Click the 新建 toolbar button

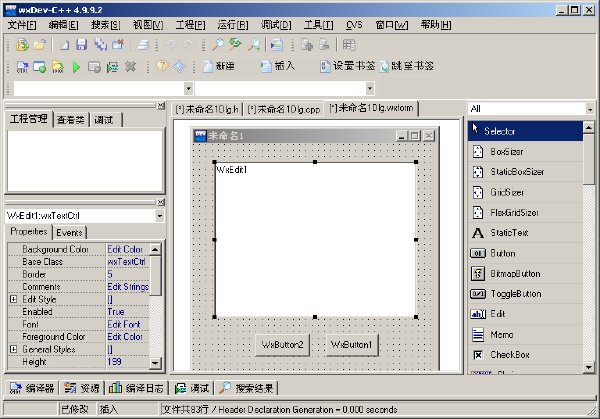tap(219, 66)
